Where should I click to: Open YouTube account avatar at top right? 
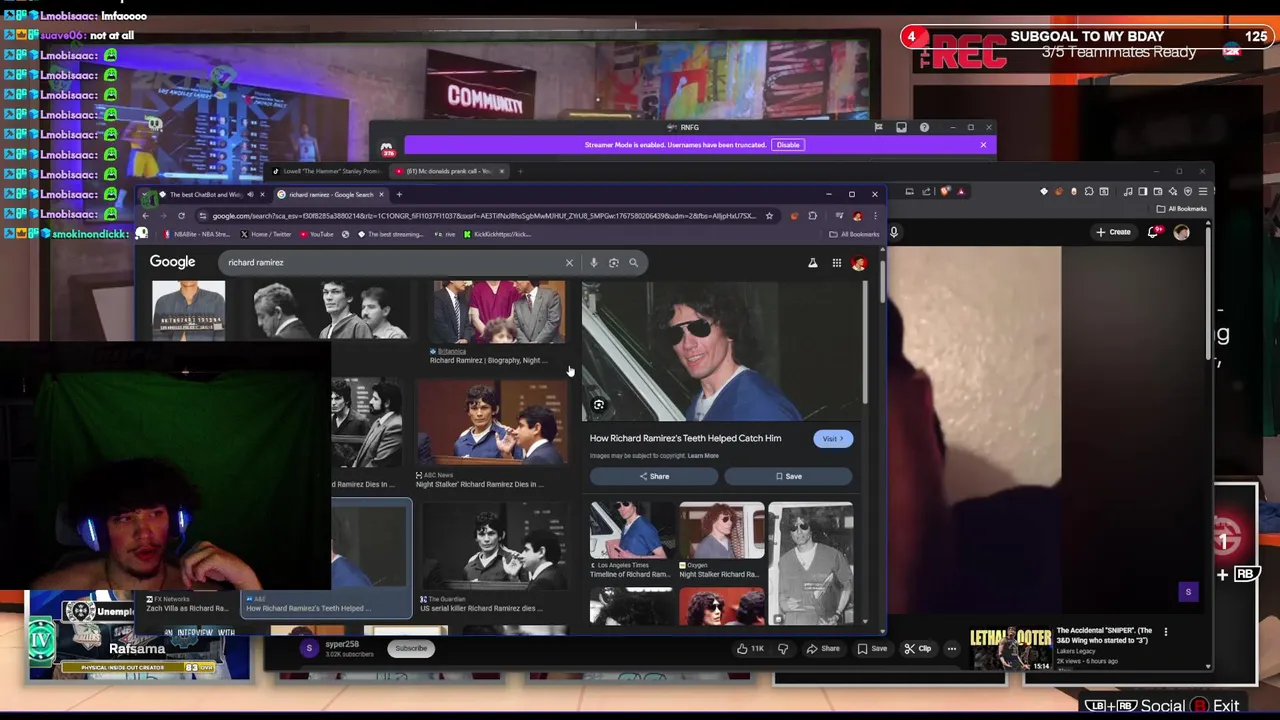(1182, 232)
